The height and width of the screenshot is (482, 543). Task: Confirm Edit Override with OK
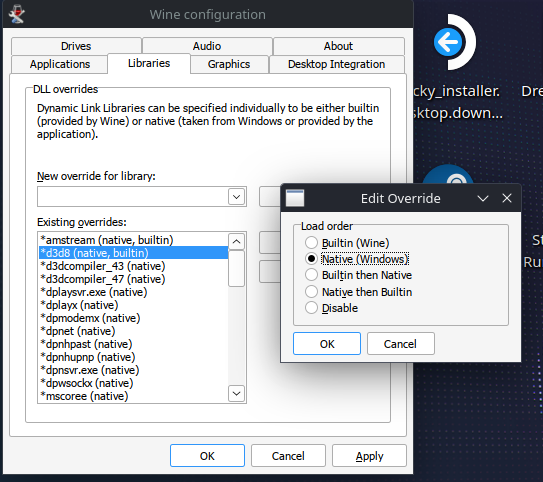pyautogui.click(x=327, y=344)
